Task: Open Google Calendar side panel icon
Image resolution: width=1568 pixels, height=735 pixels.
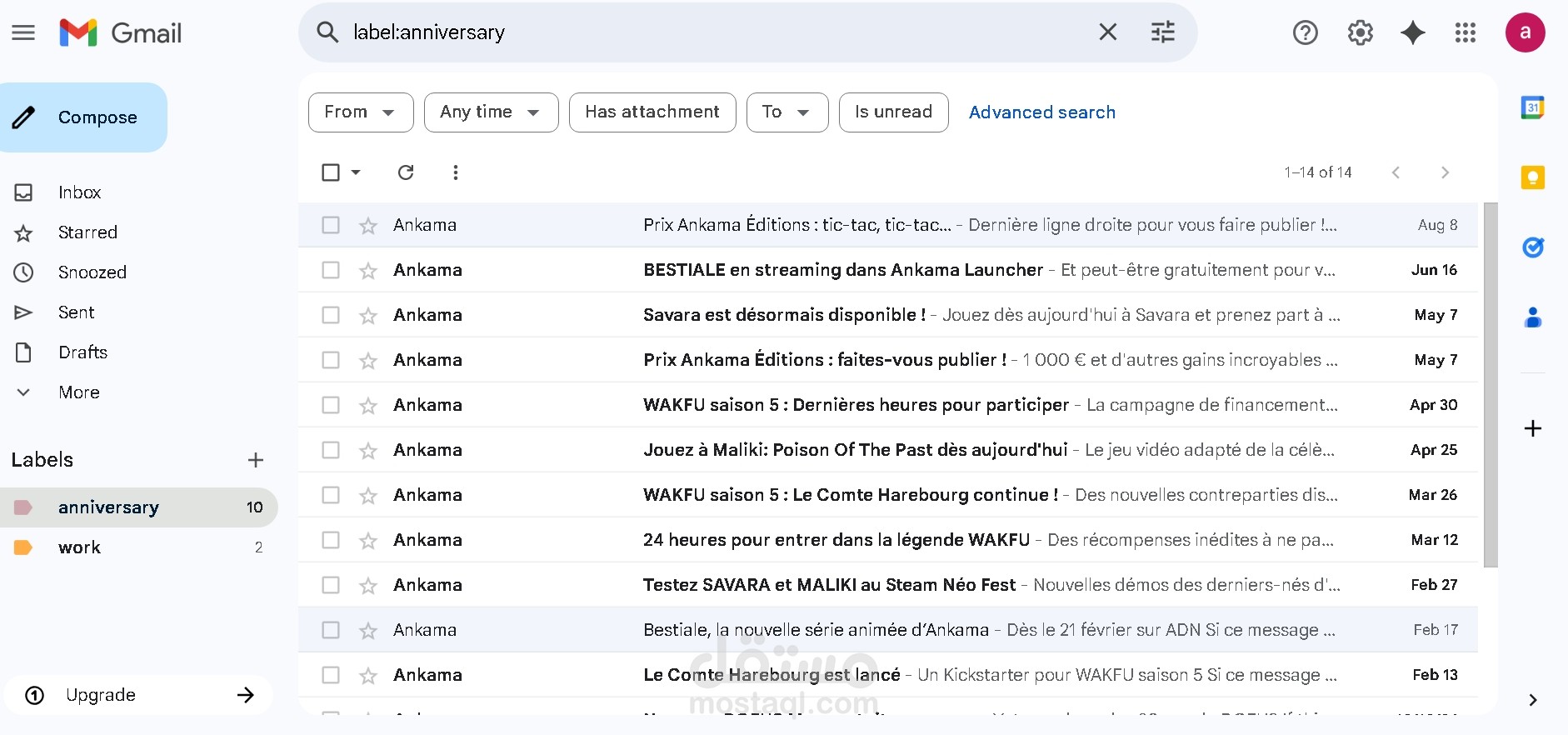Action: 1533,107
